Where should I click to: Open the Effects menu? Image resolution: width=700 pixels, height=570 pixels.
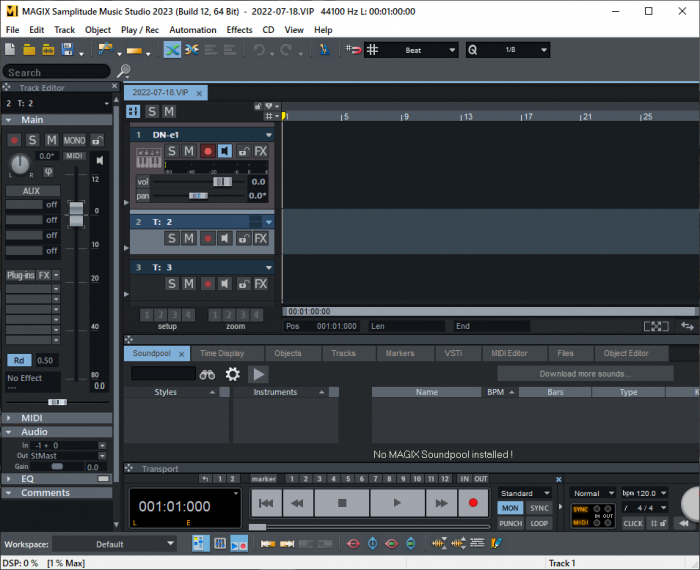pyautogui.click(x=239, y=30)
